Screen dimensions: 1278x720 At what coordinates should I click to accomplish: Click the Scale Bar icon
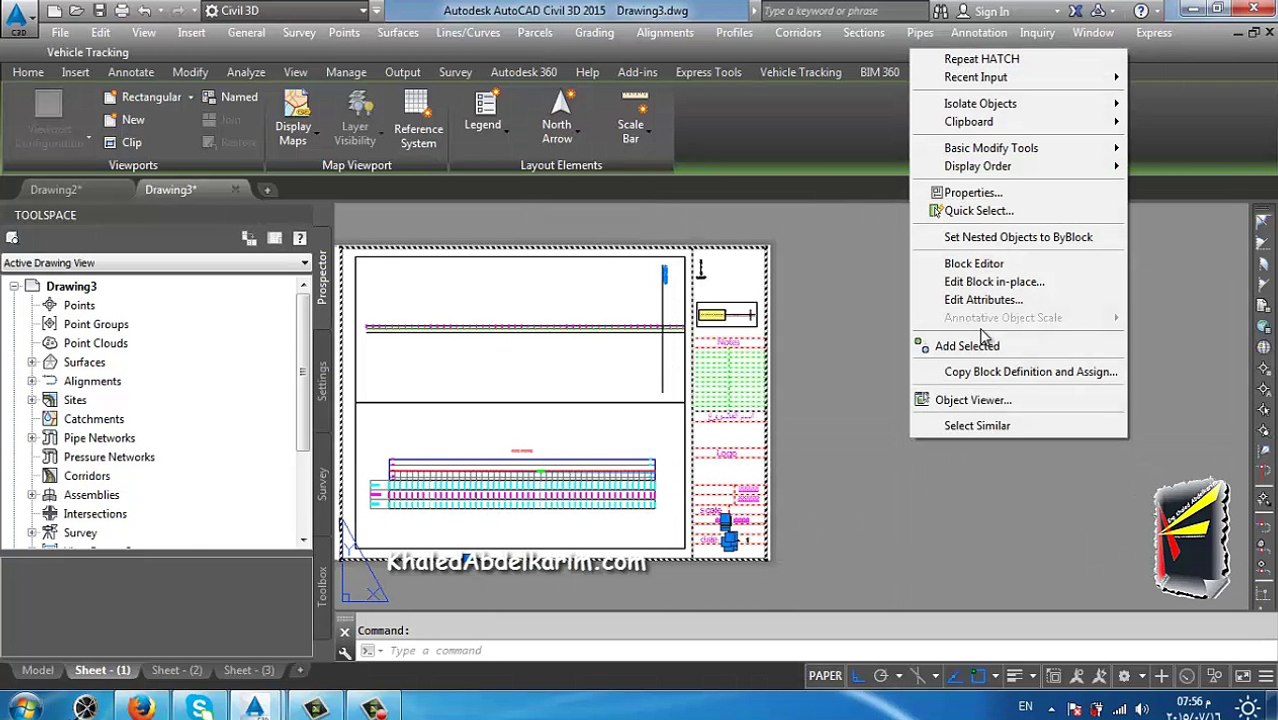(x=635, y=102)
